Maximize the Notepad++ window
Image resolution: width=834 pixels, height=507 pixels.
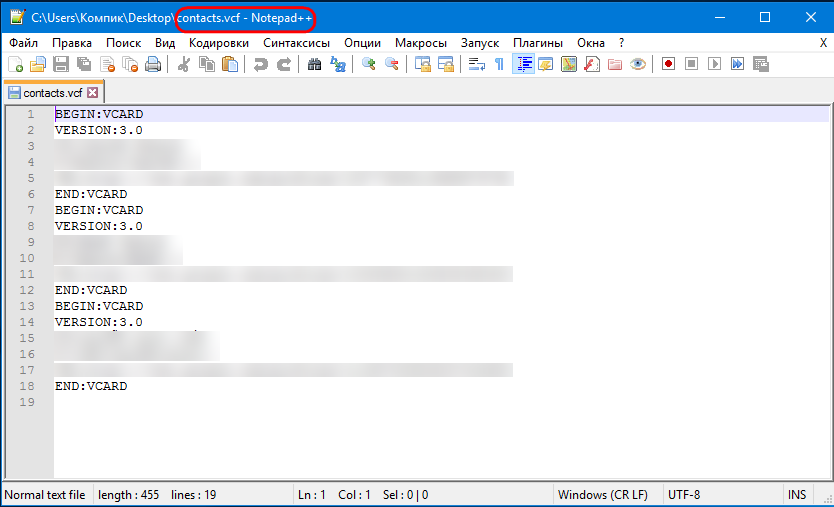(x=765, y=17)
